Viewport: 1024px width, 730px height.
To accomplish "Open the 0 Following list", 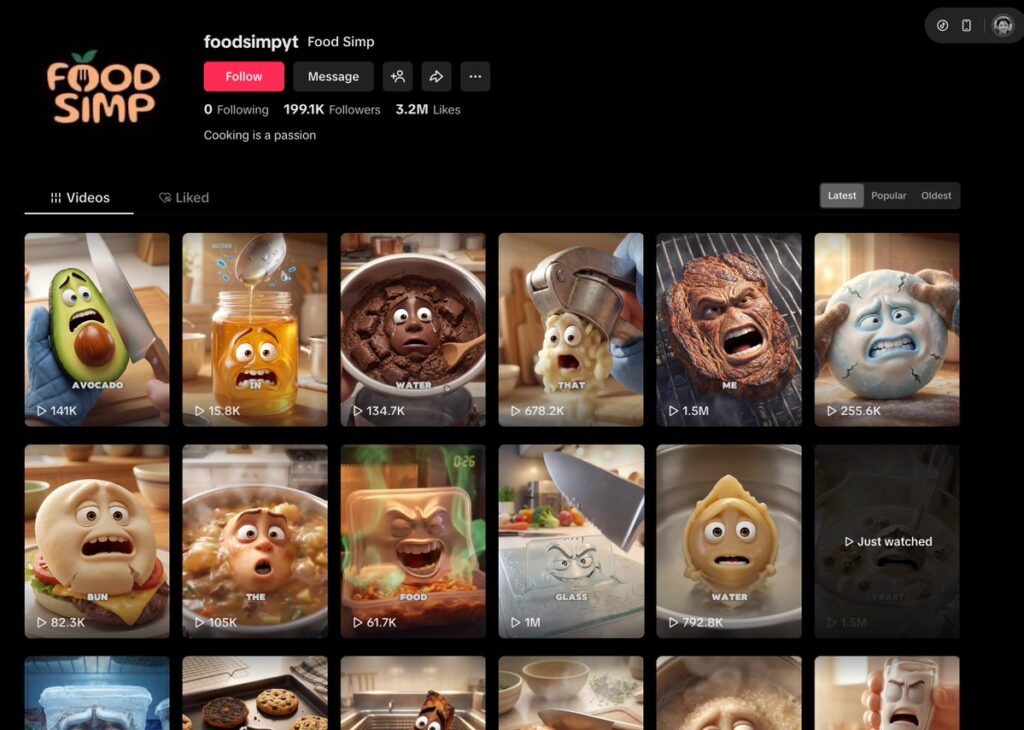I will coord(236,110).
